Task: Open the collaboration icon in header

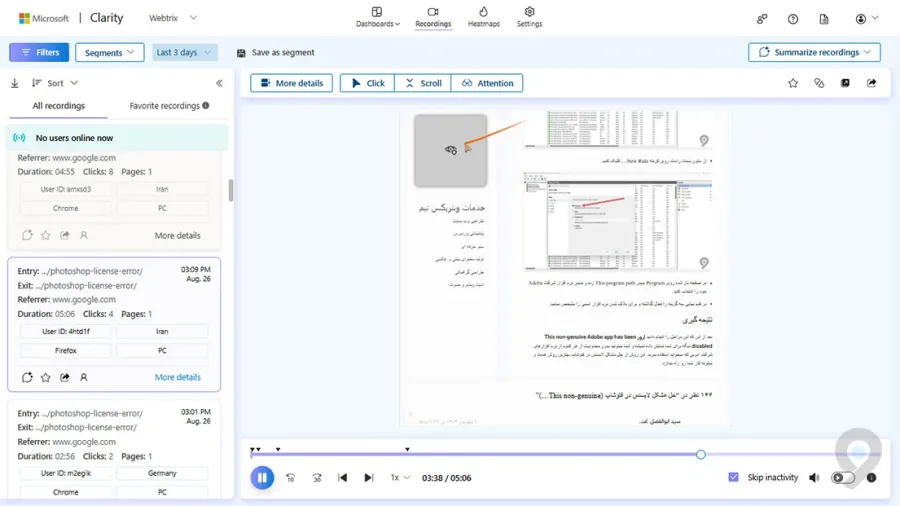Action: point(762,19)
